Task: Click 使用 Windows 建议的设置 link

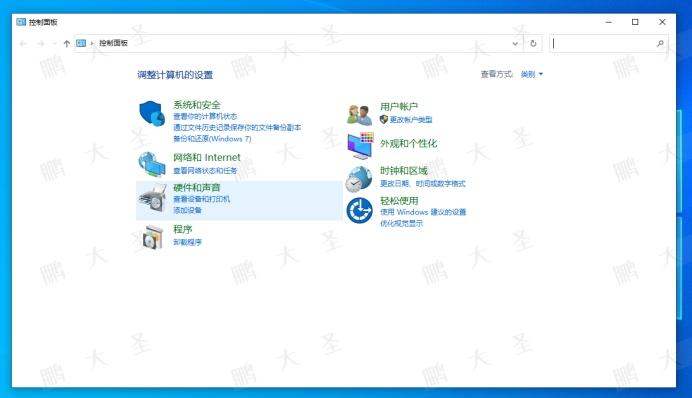Action: coord(423,212)
